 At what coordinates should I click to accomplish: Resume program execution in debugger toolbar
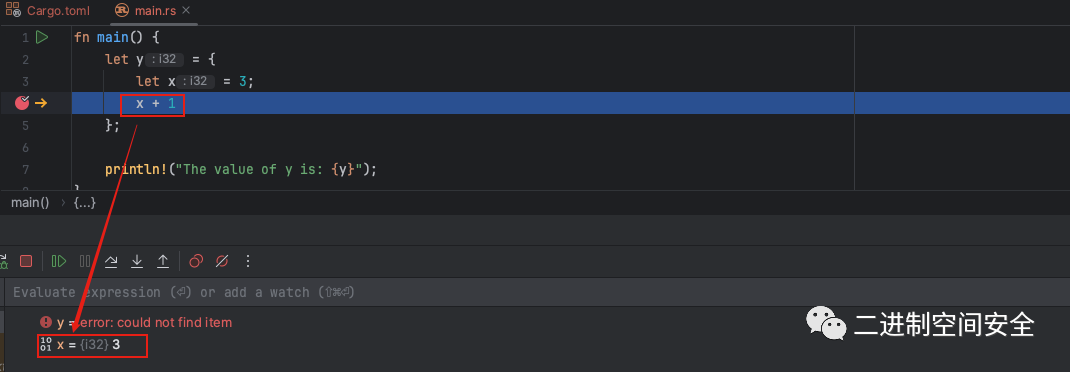point(59,261)
